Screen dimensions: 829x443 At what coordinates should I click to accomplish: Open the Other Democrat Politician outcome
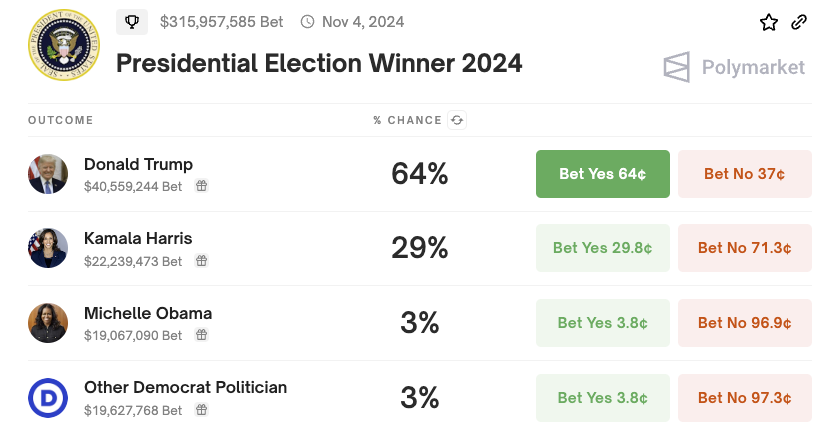pos(185,387)
